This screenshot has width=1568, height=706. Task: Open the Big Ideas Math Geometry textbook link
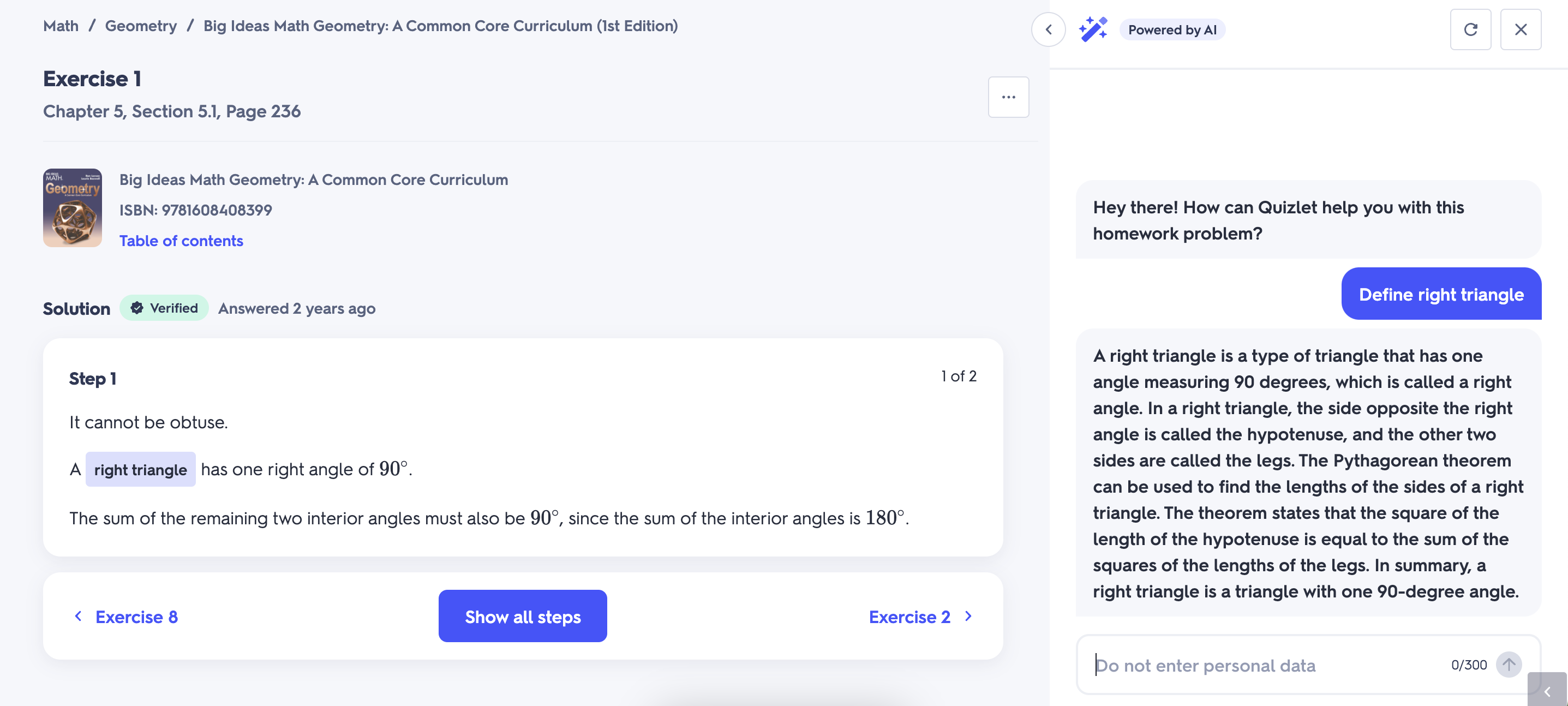(x=313, y=179)
